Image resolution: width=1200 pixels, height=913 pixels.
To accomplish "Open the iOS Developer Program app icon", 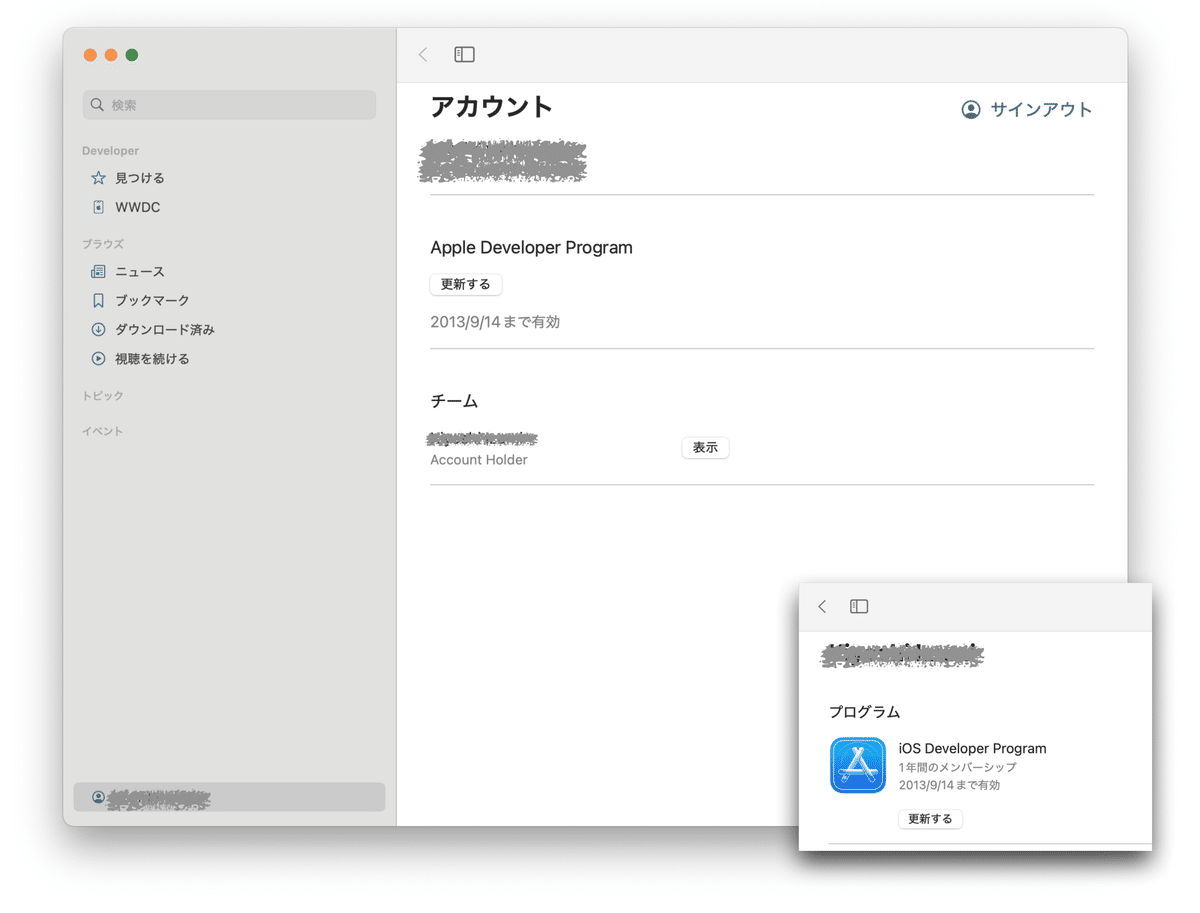I will pos(857,765).
